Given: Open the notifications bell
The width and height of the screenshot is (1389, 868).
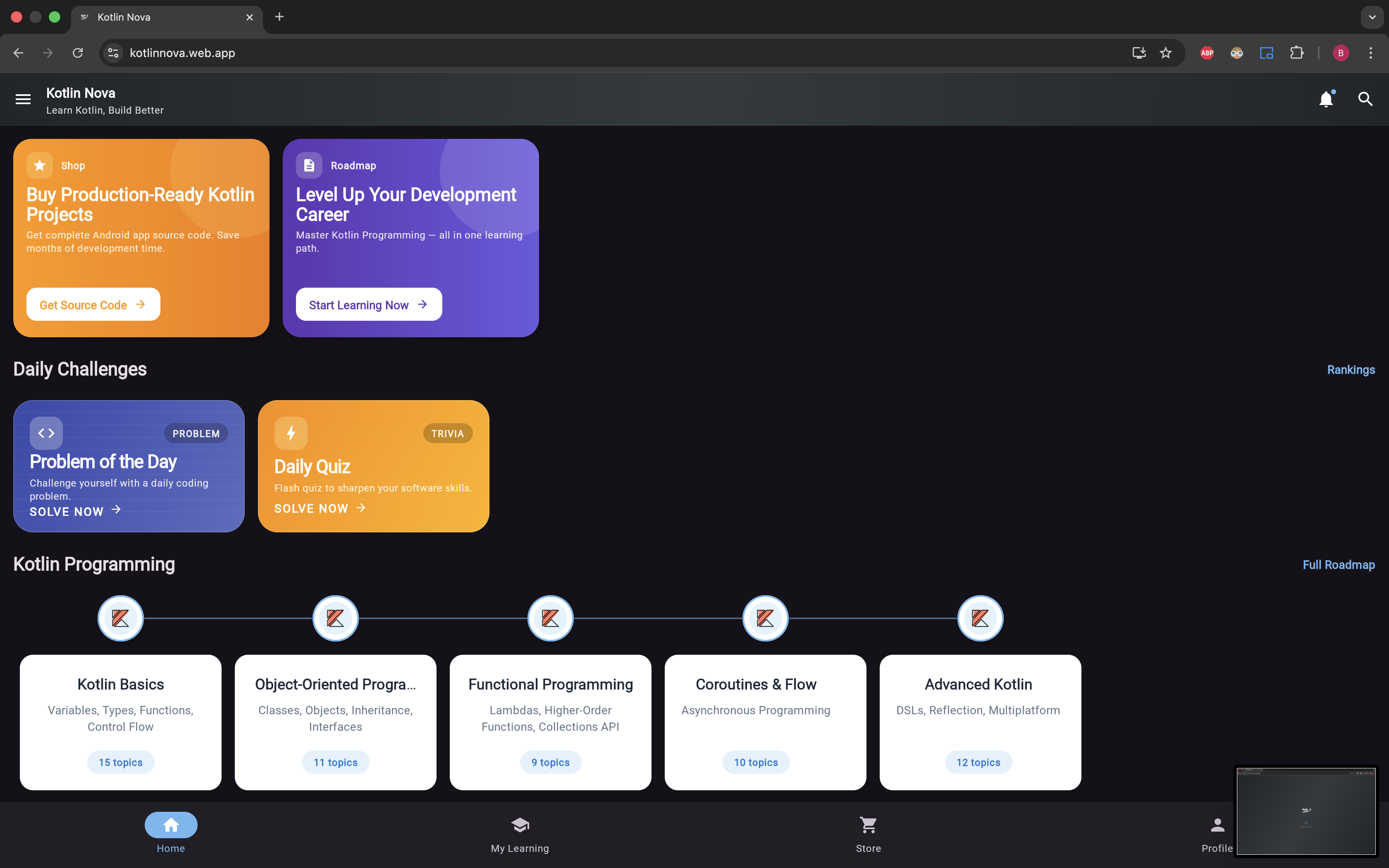Looking at the screenshot, I should [1327, 99].
